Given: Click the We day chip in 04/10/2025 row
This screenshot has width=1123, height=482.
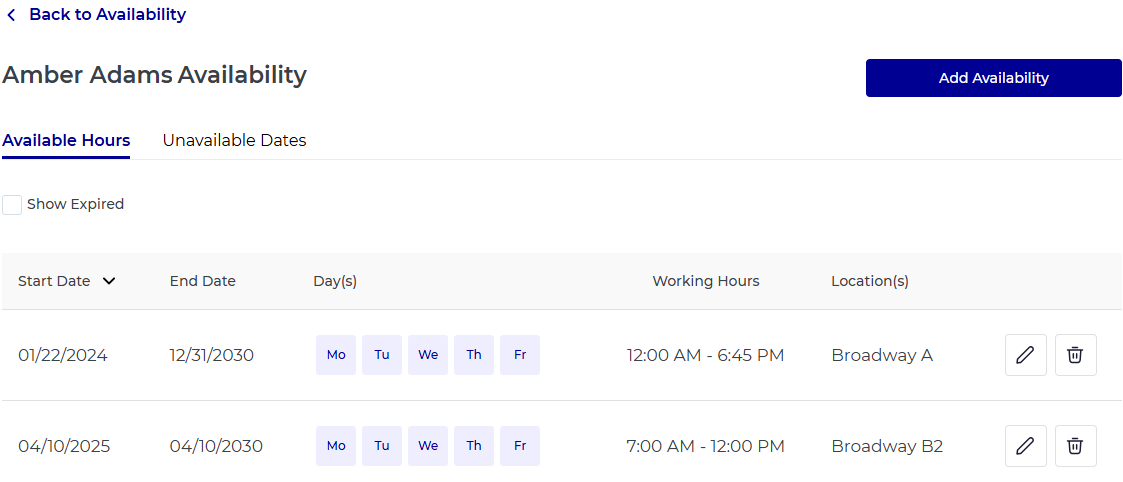Looking at the screenshot, I should pos(428,446).
